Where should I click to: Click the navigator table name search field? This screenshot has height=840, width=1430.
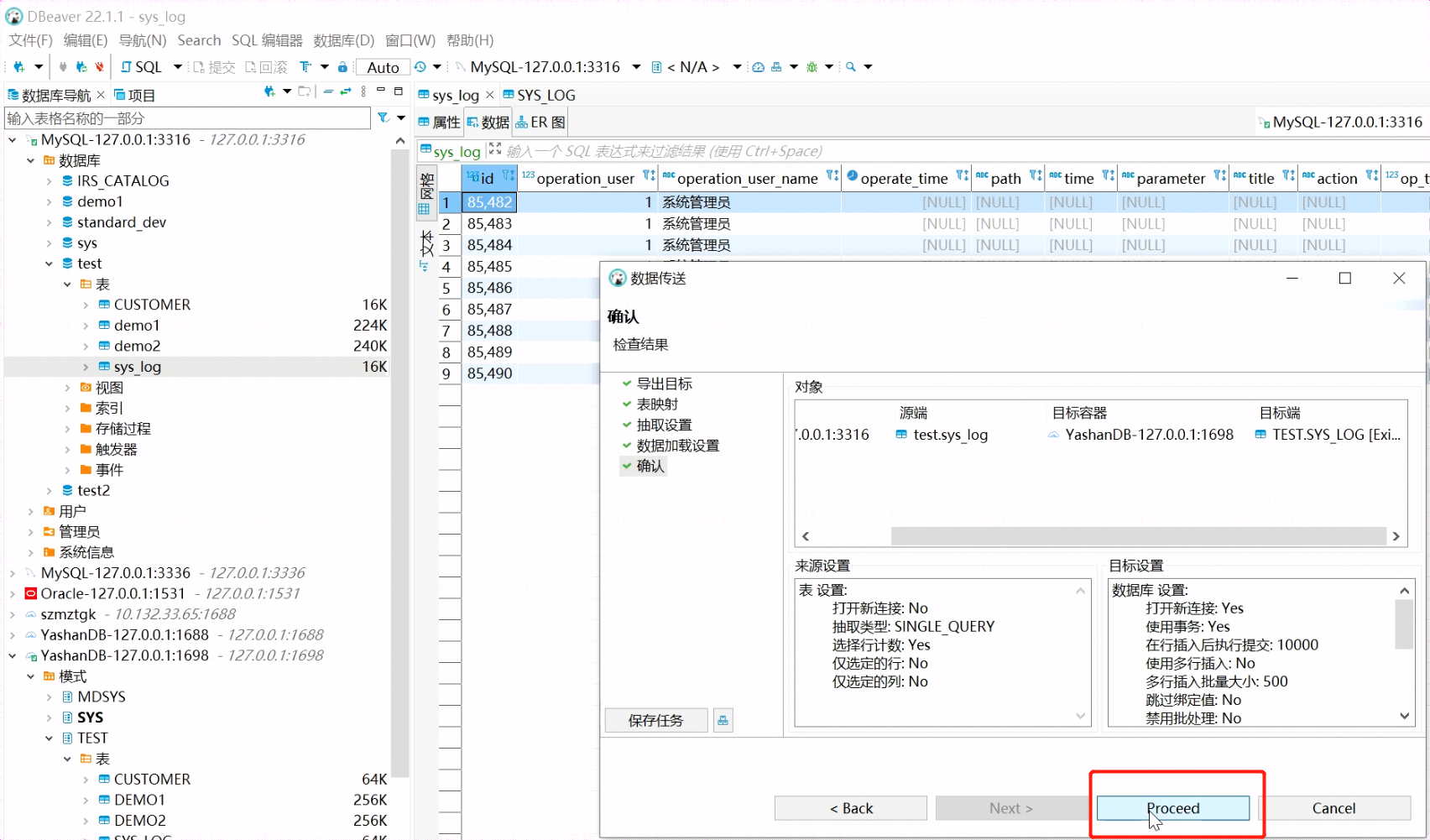[187, 118]
